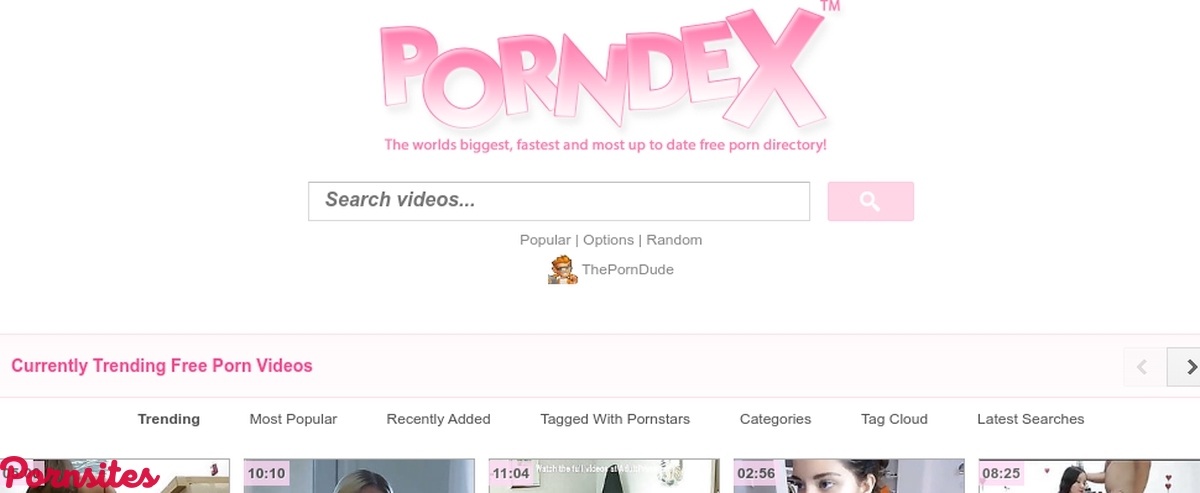Image resolution: width=1200 pixels, height=493 pixels.
Task: Switch to the Most Popular tab
Action: point(293,419)
